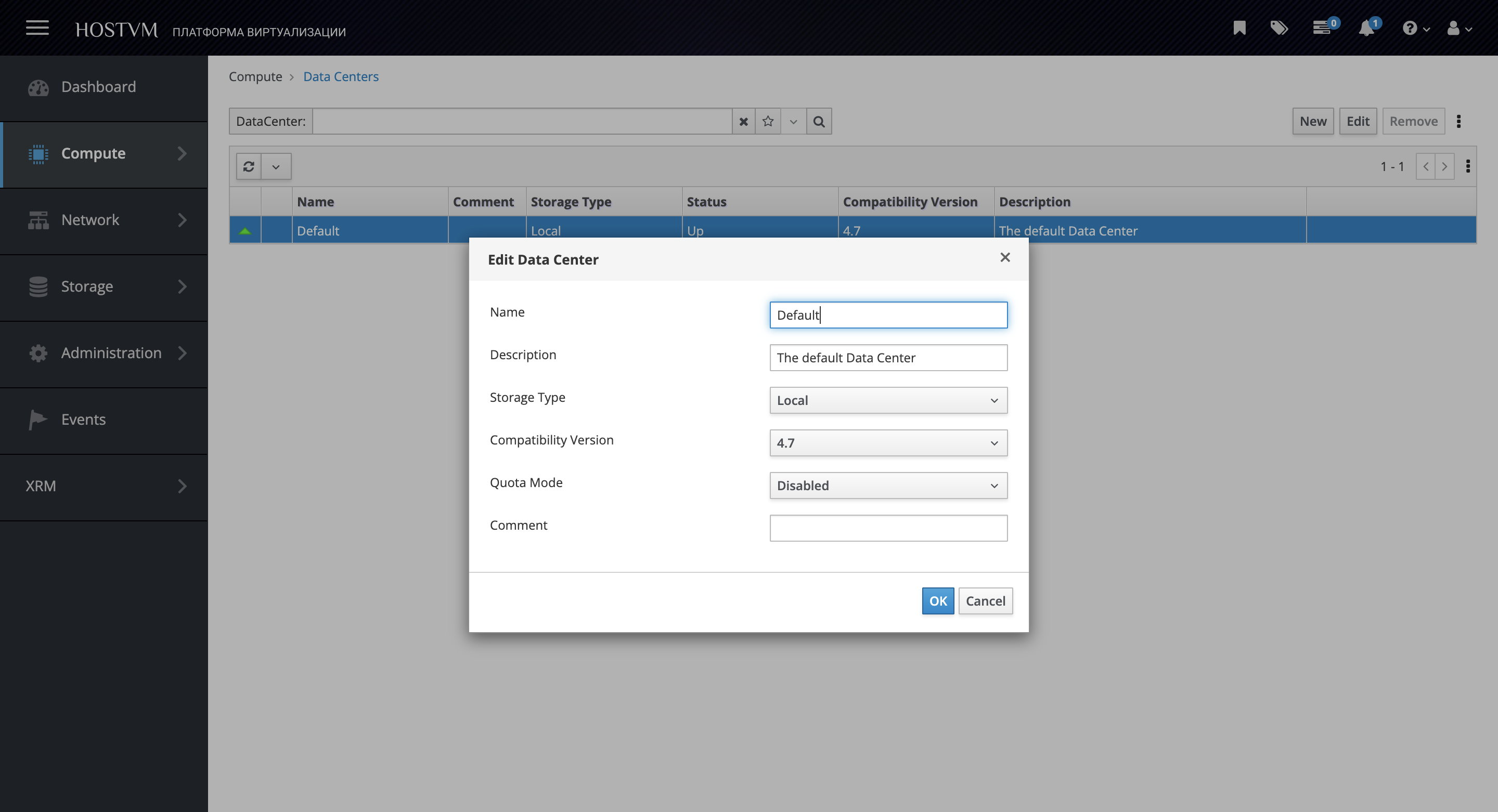Screen dimensions: 1498x812
Task: Bookmark search with the star icon
Action: [768, 122]
